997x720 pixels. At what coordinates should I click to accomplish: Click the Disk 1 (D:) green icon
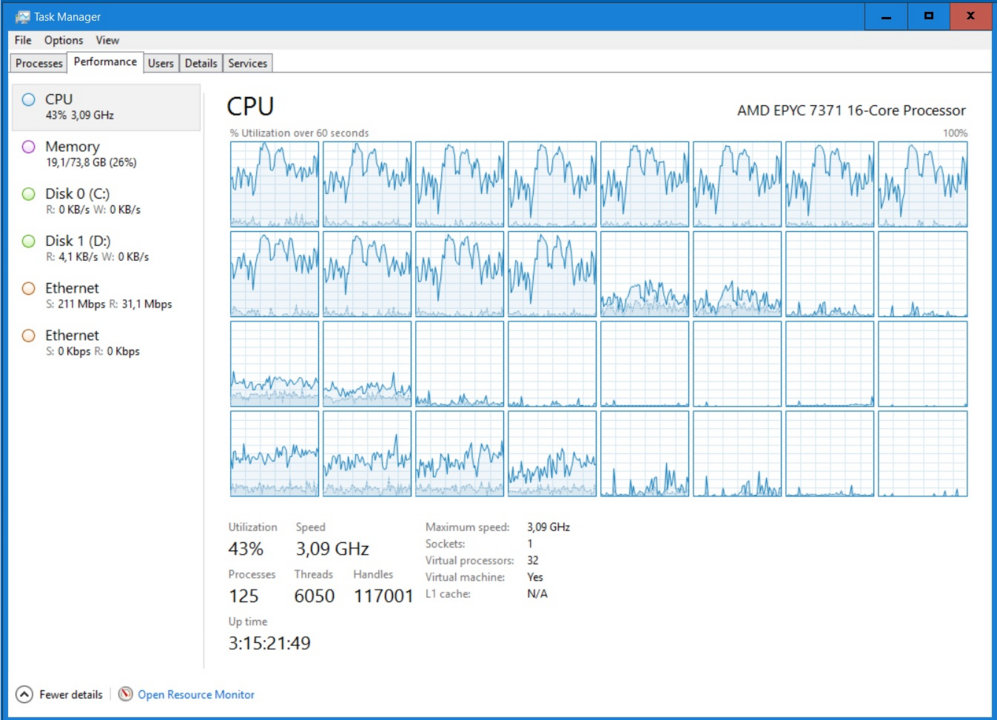click(28, 241)
